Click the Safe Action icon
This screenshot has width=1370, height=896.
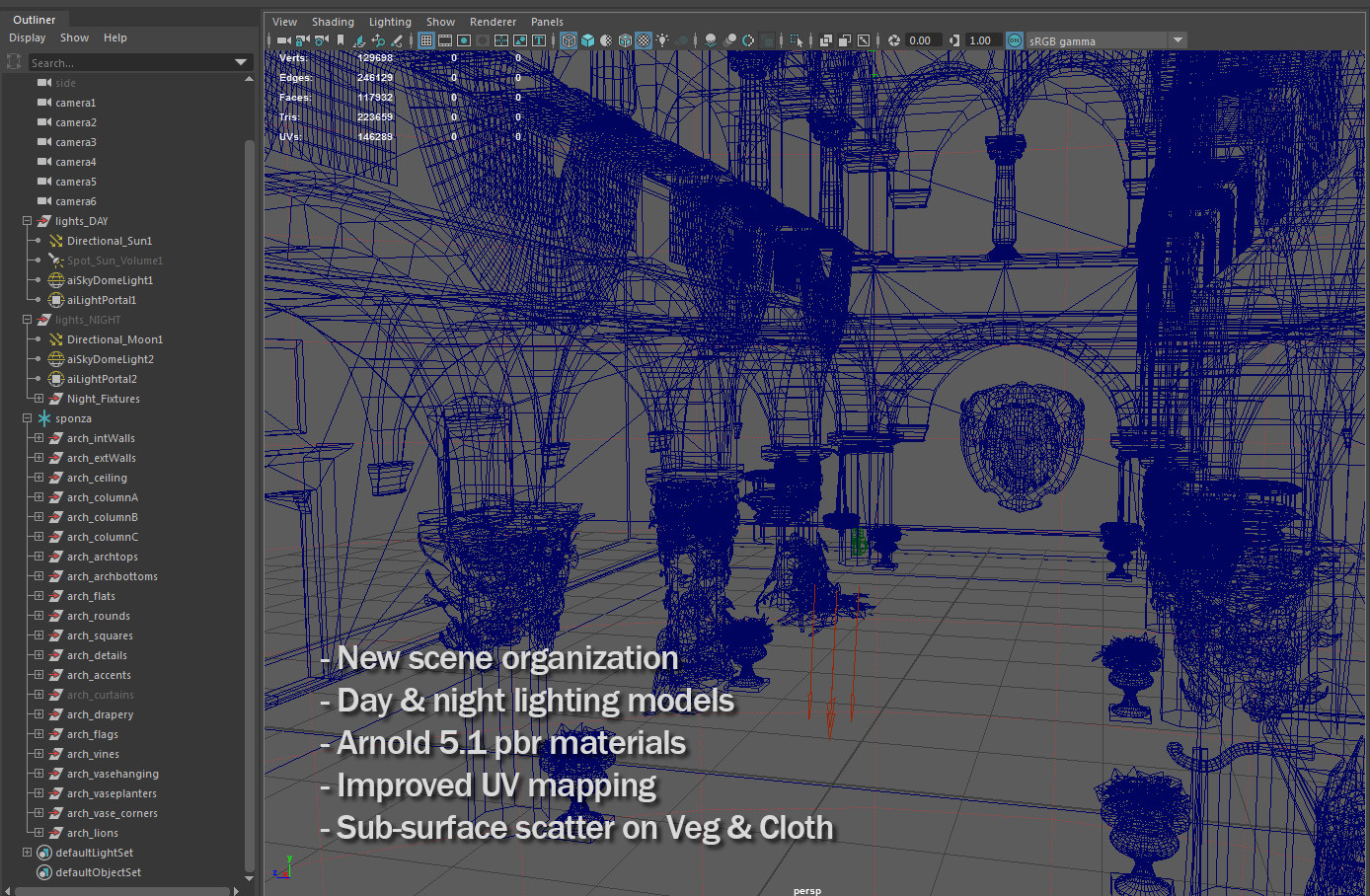tap(520, 40)
